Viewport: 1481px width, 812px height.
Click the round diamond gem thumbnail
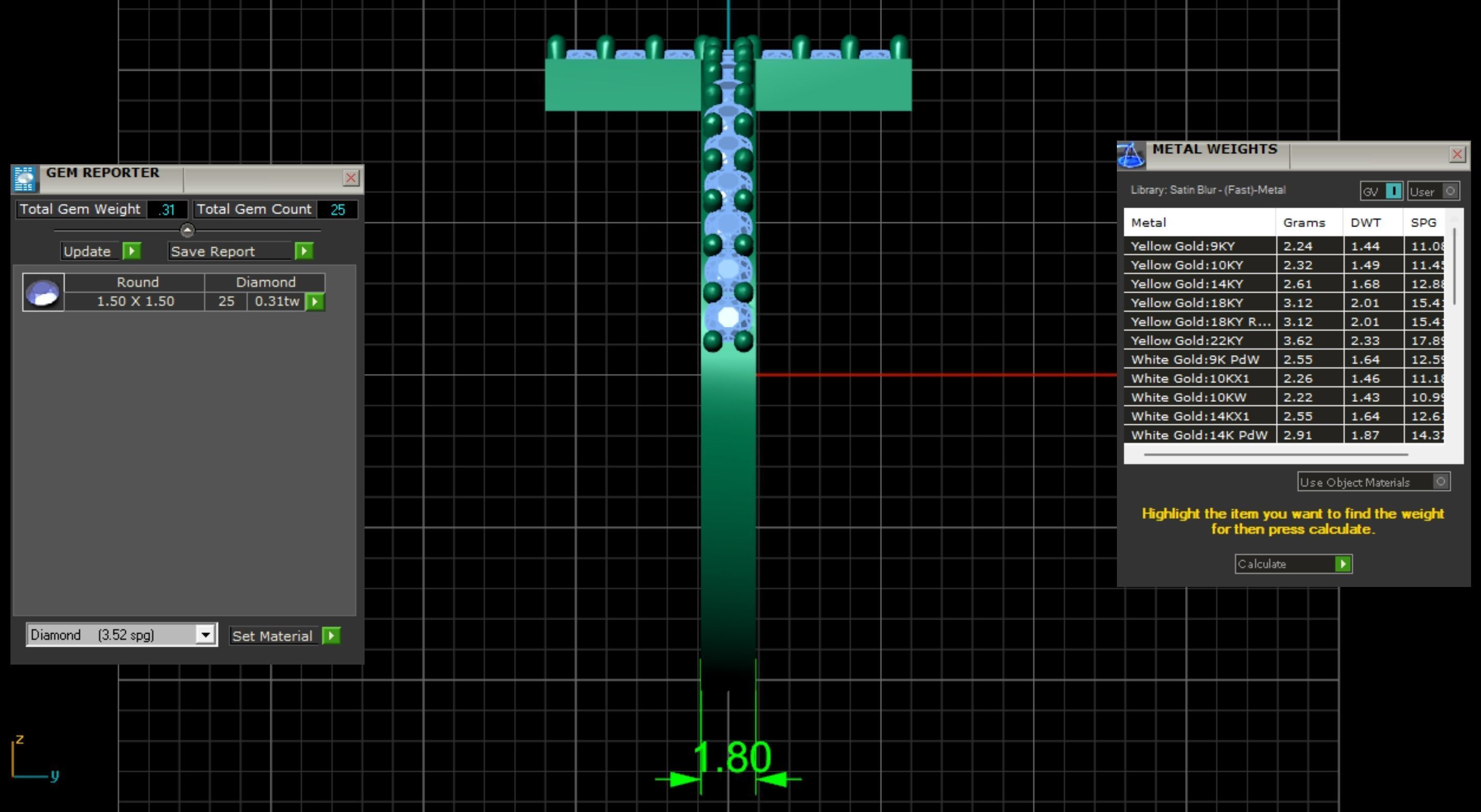coord(43,293)
